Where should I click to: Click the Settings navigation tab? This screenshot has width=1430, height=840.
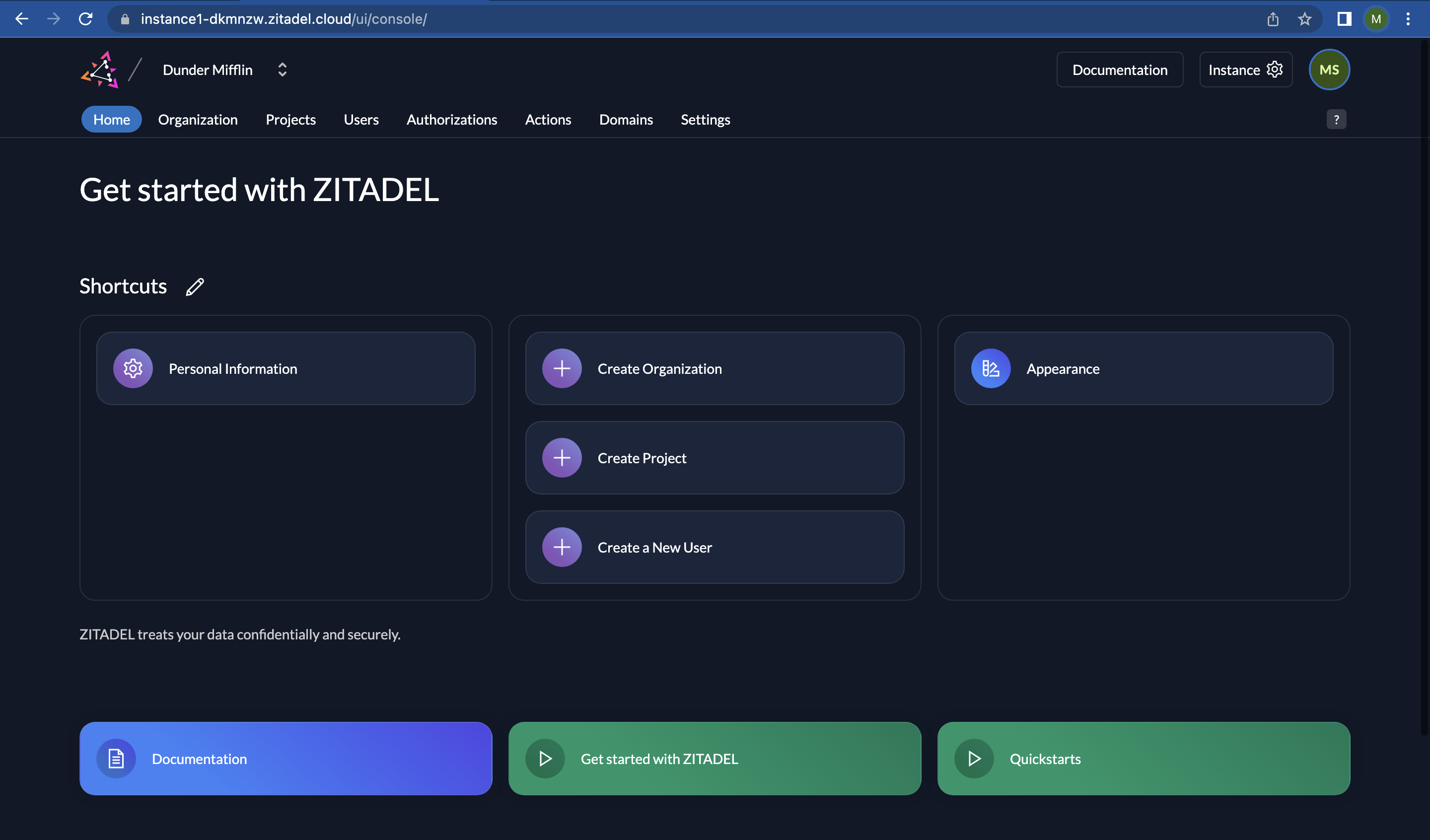[705, 119]
